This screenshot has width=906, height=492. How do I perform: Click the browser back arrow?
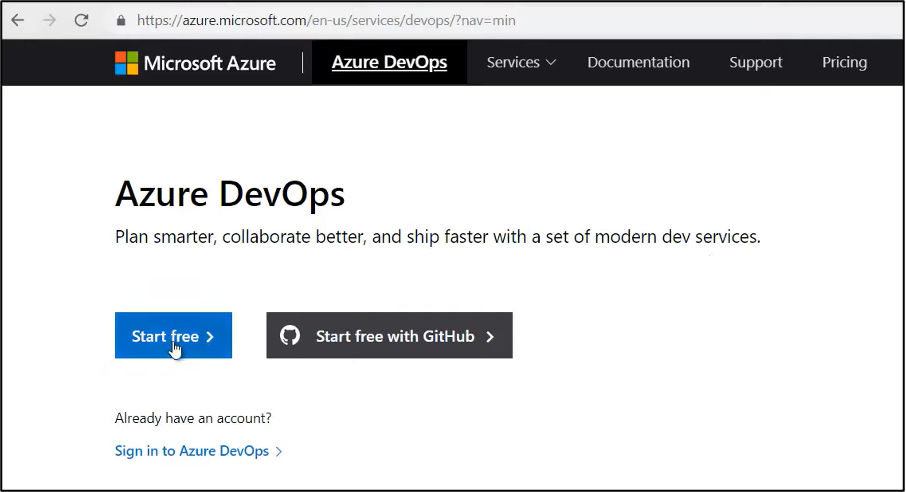pyautogui.click(x=18, y=20)
